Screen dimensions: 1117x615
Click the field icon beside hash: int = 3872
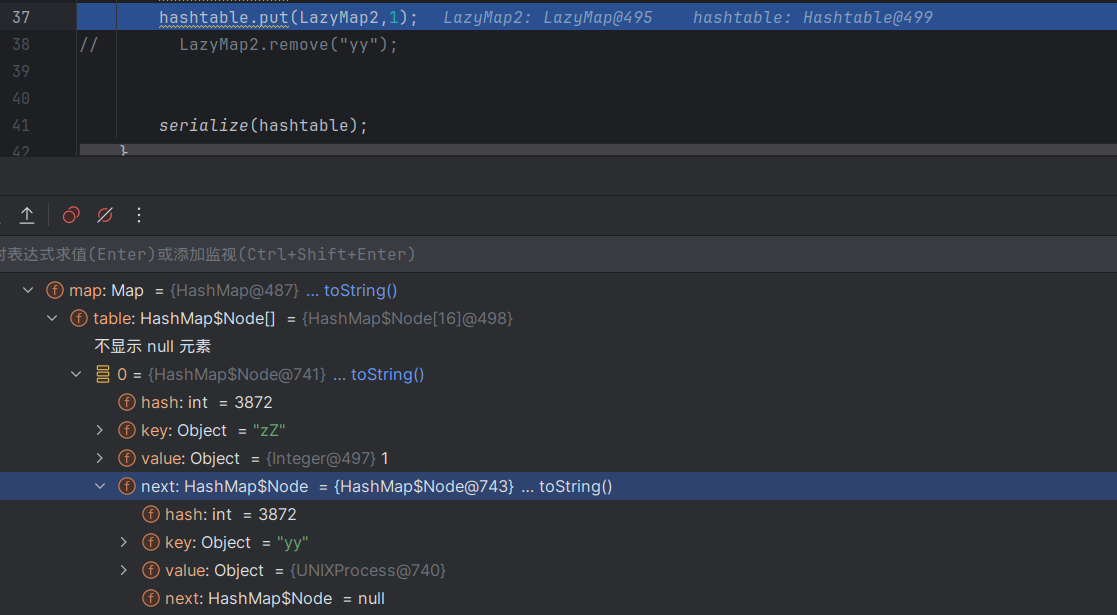tap(127, 402)
